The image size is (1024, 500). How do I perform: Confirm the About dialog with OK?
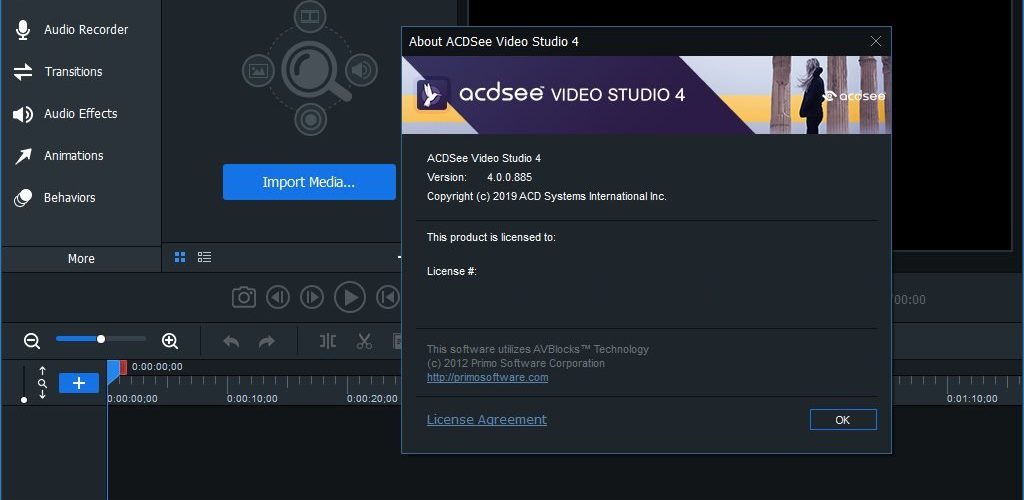click(x=842, y=420)
